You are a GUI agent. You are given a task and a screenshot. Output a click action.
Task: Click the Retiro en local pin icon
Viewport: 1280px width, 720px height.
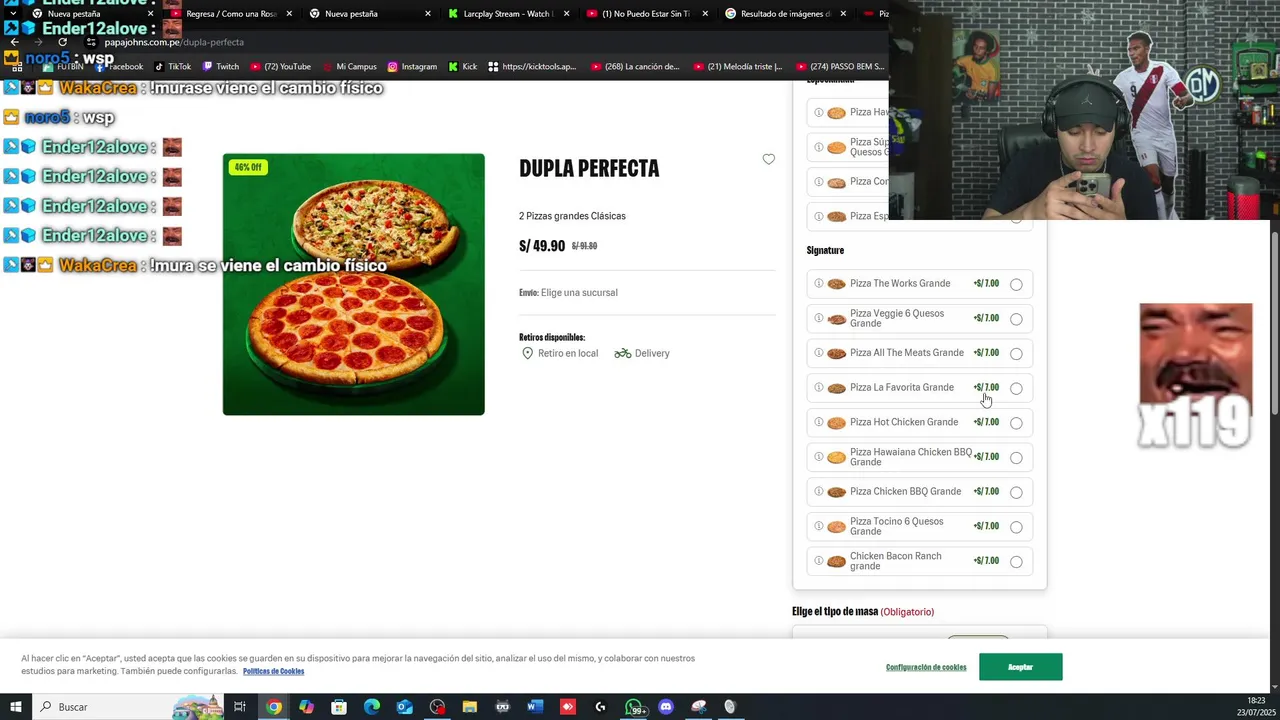(x=527, y=353)
